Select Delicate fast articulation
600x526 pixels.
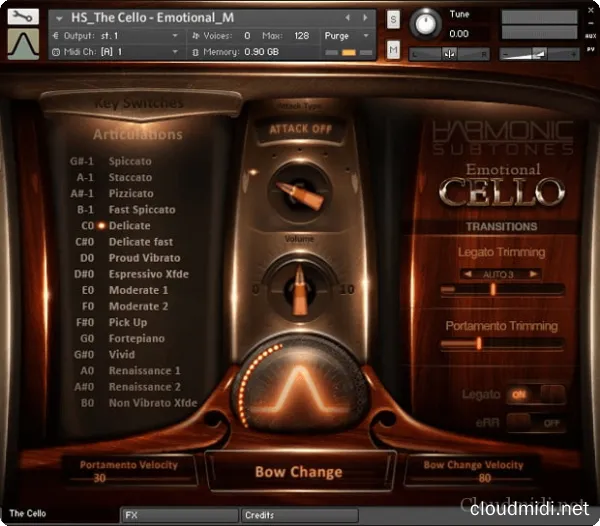coord(141,242)
